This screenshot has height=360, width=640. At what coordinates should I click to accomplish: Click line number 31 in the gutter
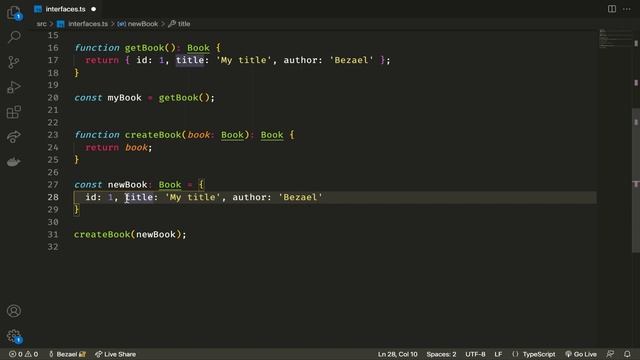53,234
